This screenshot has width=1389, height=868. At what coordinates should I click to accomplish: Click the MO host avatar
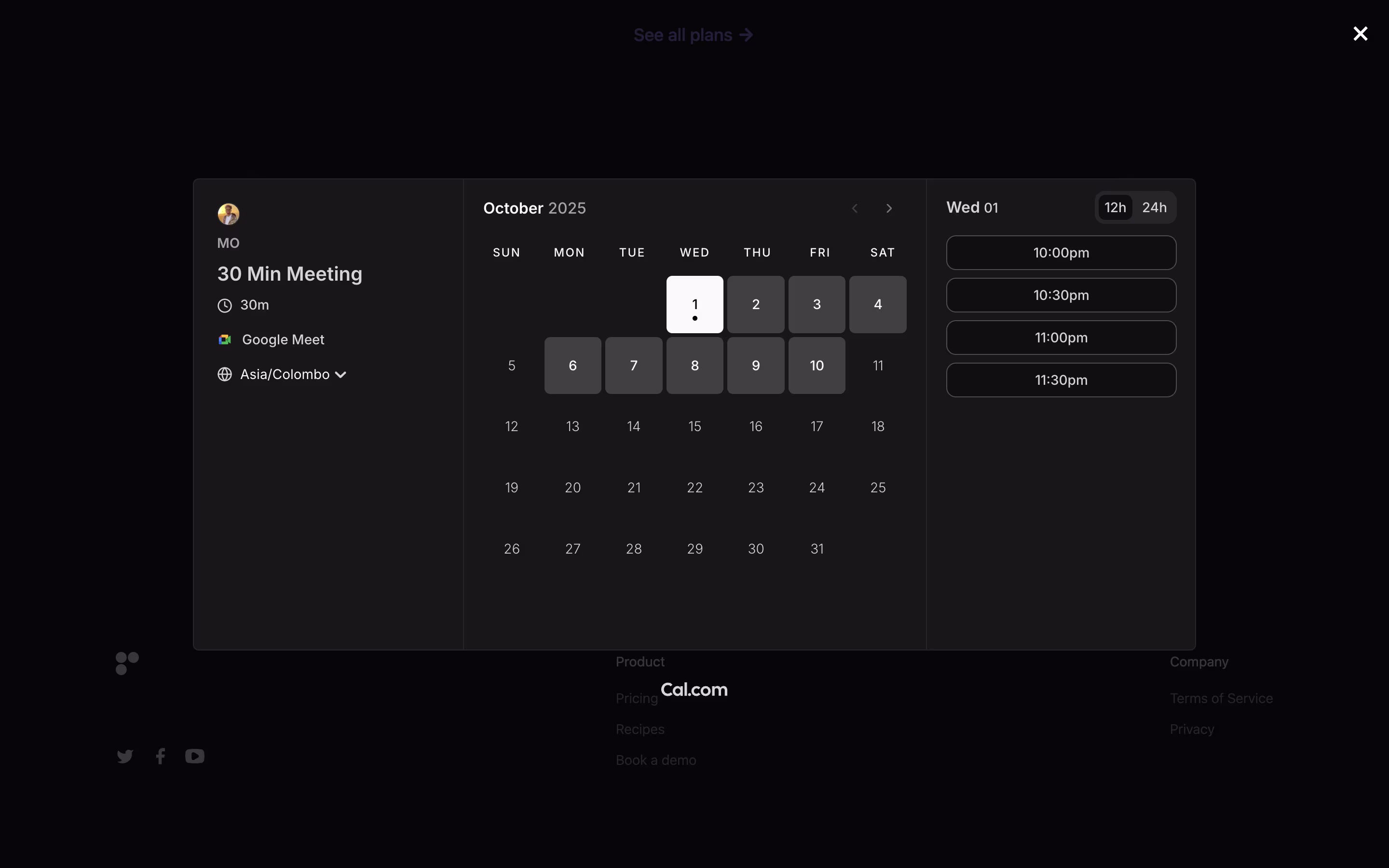coord(228,214)
